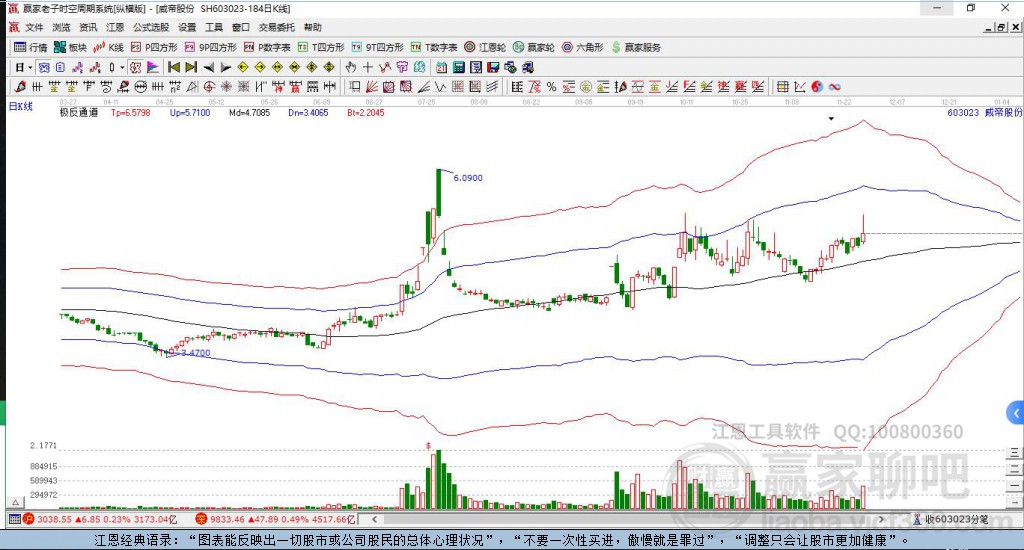Open the 公式选股 menu

[151, 27]
